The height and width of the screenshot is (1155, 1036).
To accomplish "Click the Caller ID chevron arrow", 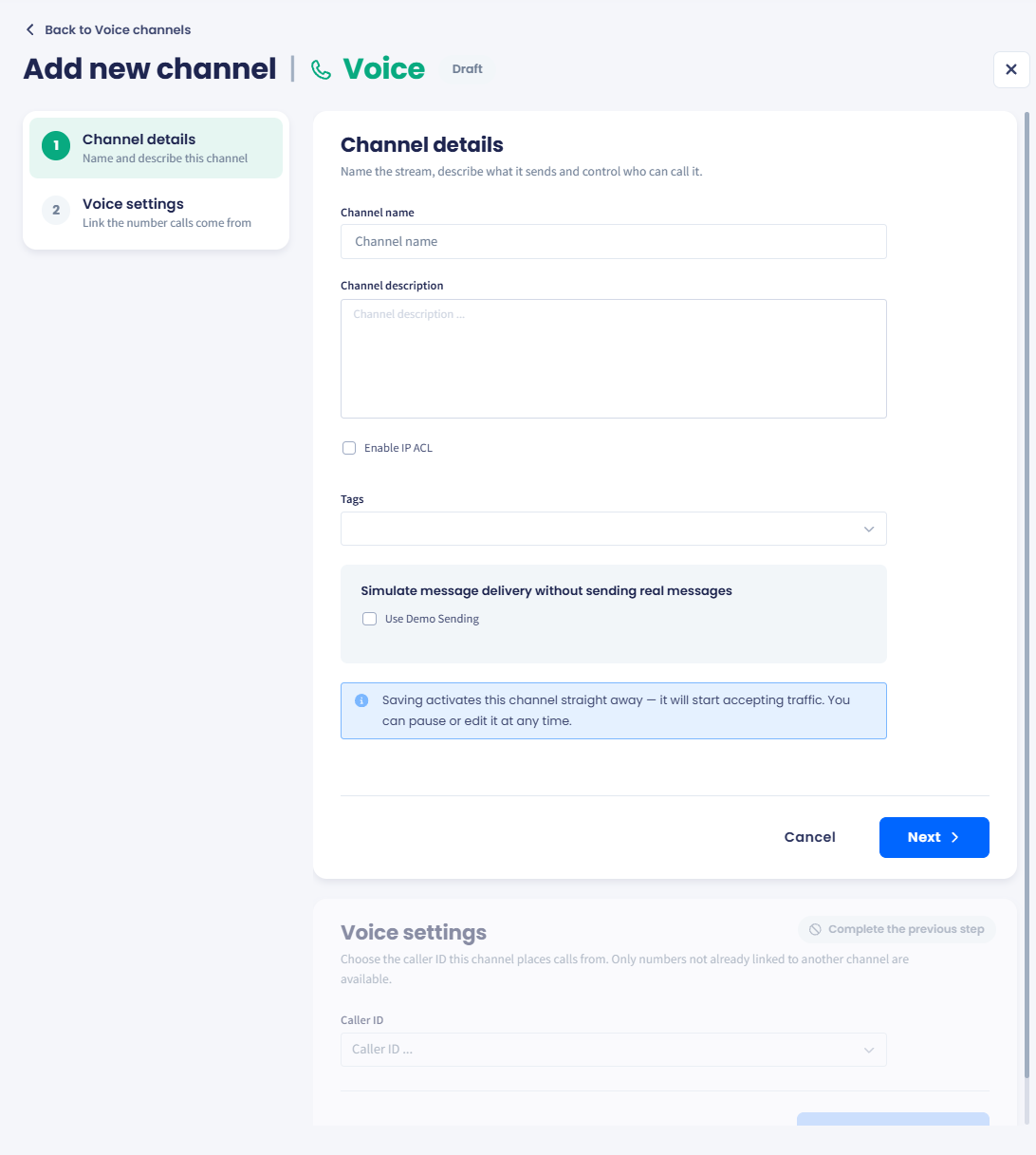I will pos(869,1050).
